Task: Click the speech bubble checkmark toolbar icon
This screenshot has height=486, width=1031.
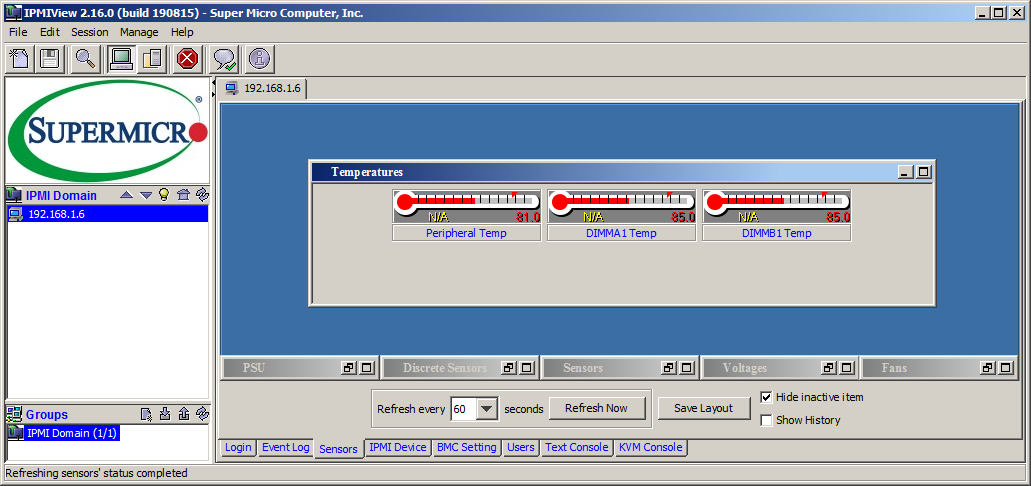Action: coord(224,59)
